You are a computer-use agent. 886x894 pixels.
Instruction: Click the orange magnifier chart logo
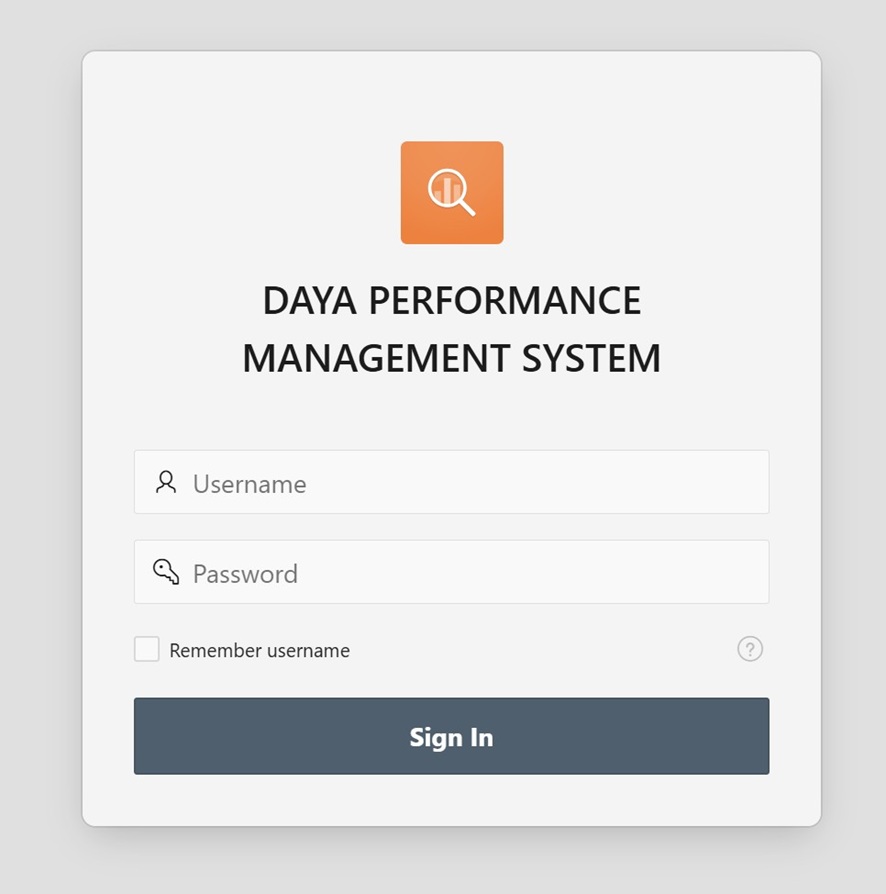(452, 193)
